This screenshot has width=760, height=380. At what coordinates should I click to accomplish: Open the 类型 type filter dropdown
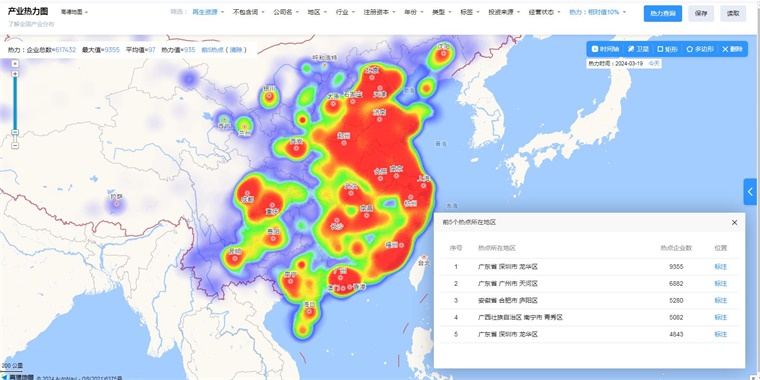442,12
